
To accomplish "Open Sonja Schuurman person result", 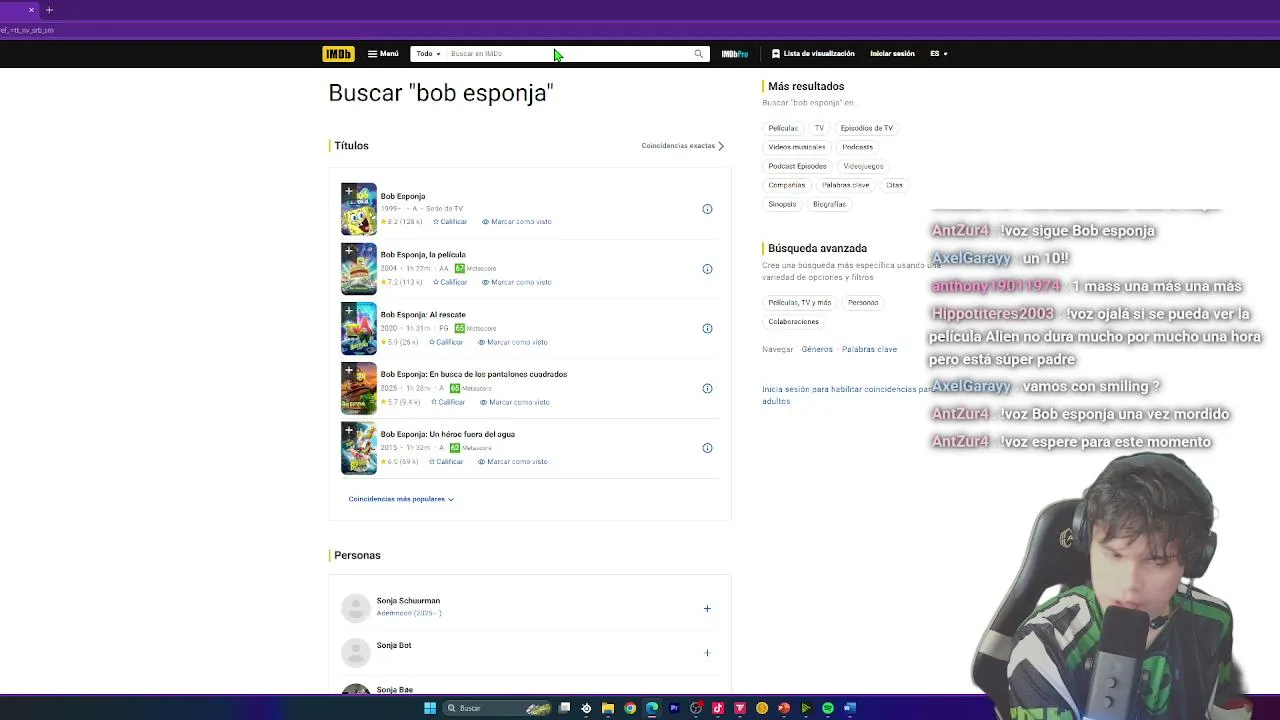I will [x=408, y=601].
